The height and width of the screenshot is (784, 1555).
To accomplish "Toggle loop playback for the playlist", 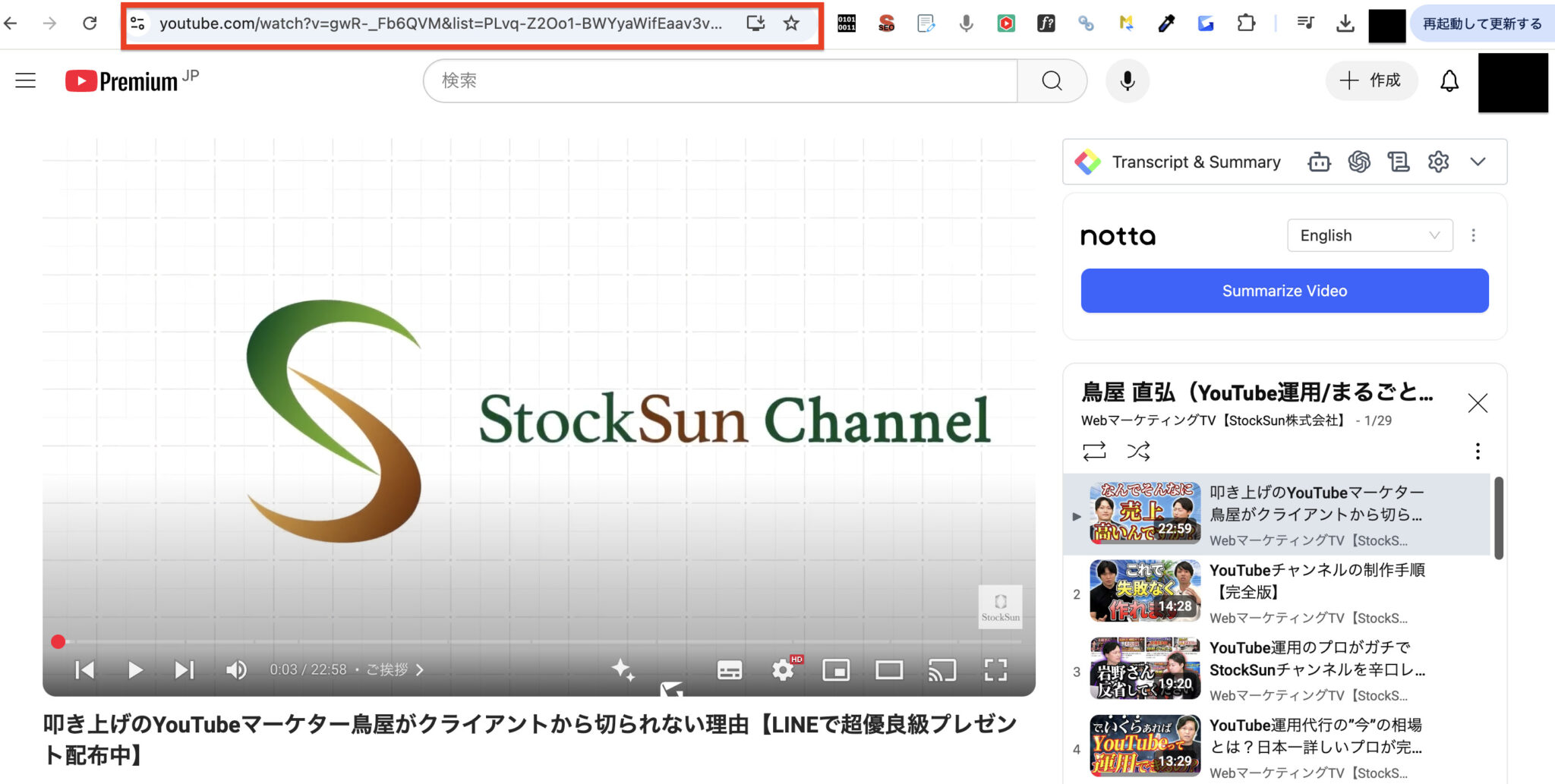I will click(x=1093, y=452).
